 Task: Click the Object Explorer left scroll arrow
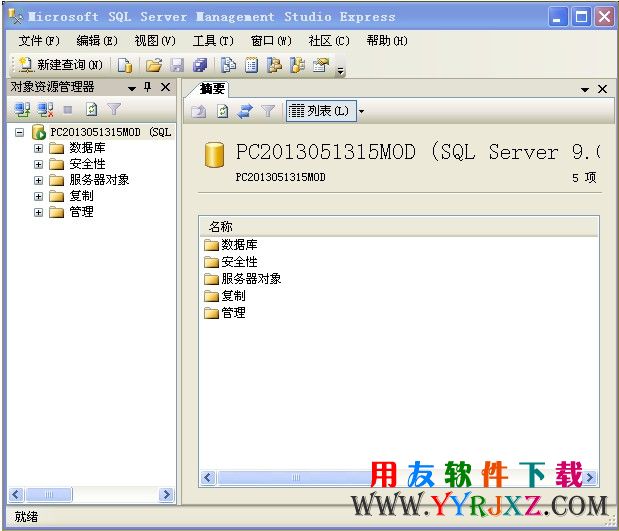coord(16,494)
